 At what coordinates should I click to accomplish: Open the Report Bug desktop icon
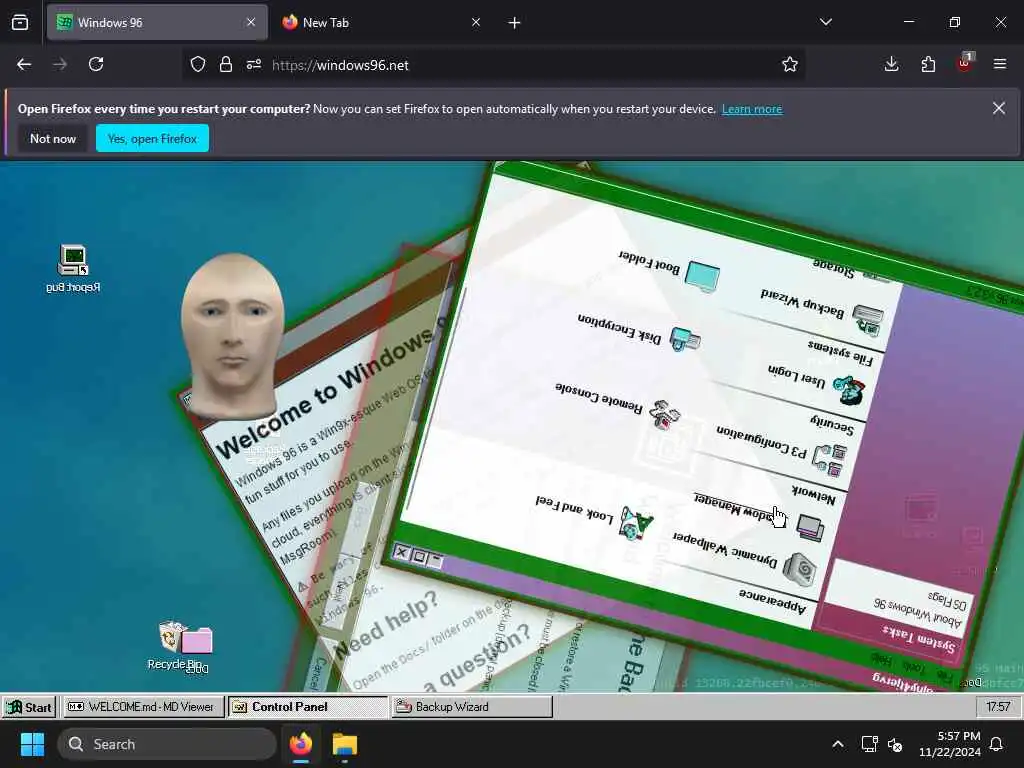point(73,268)
